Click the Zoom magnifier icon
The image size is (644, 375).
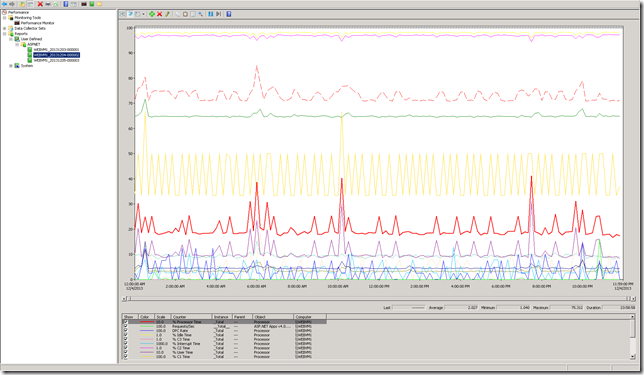(x=200, y=14)
